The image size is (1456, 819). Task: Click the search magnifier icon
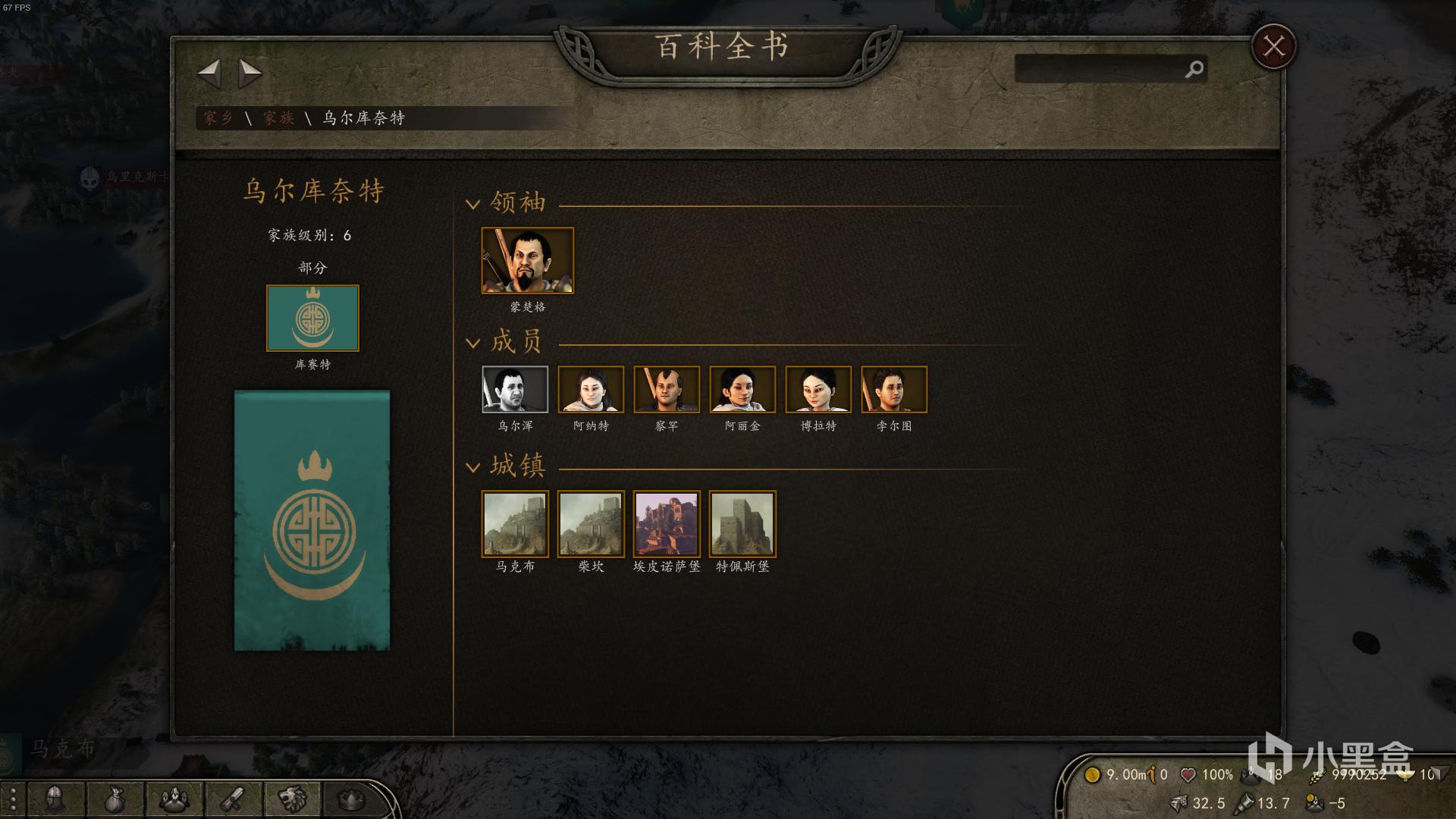(1194, 70)
